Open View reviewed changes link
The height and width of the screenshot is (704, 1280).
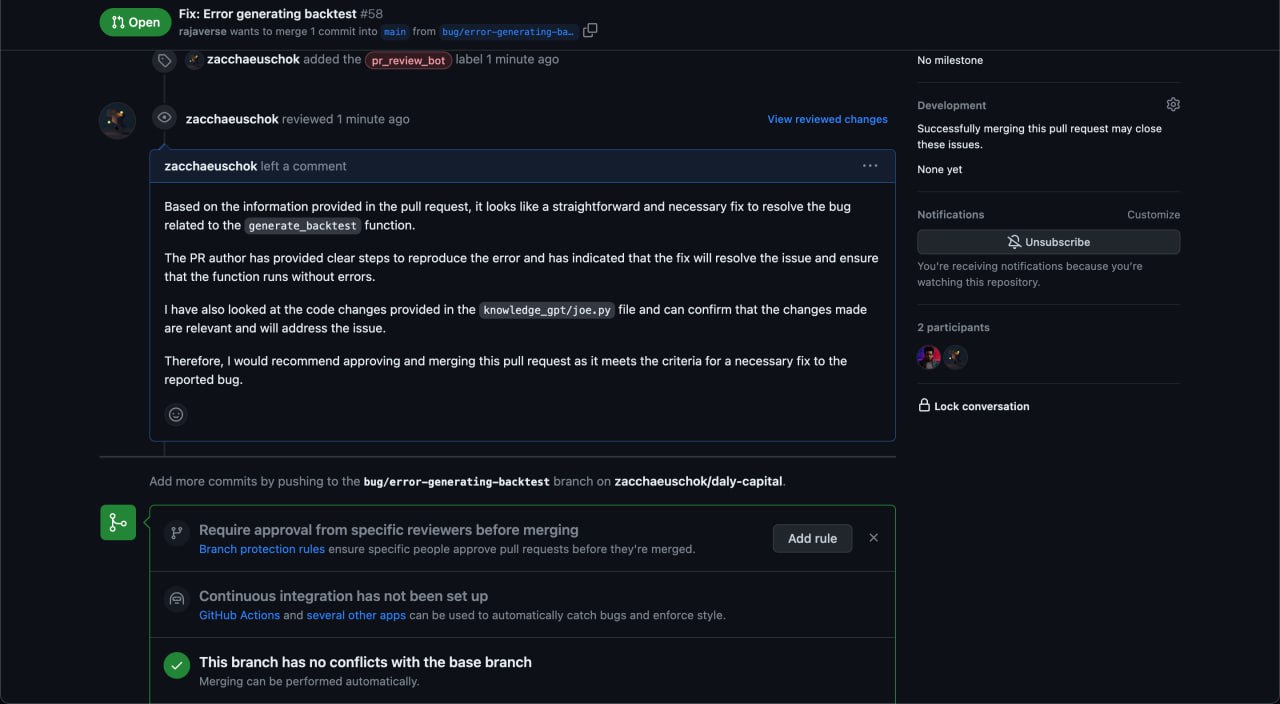click(x=827, y=119)
